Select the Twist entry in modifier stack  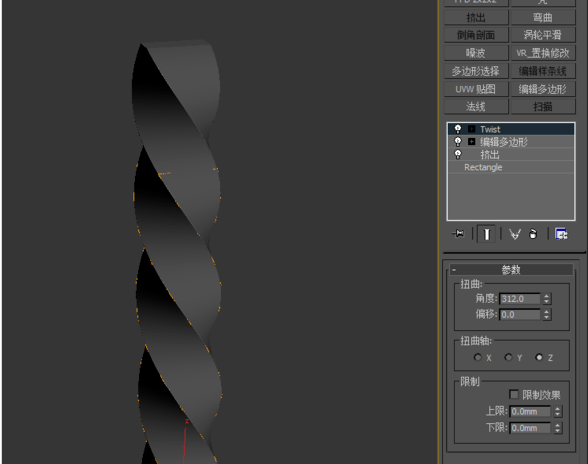pos(511,129)
